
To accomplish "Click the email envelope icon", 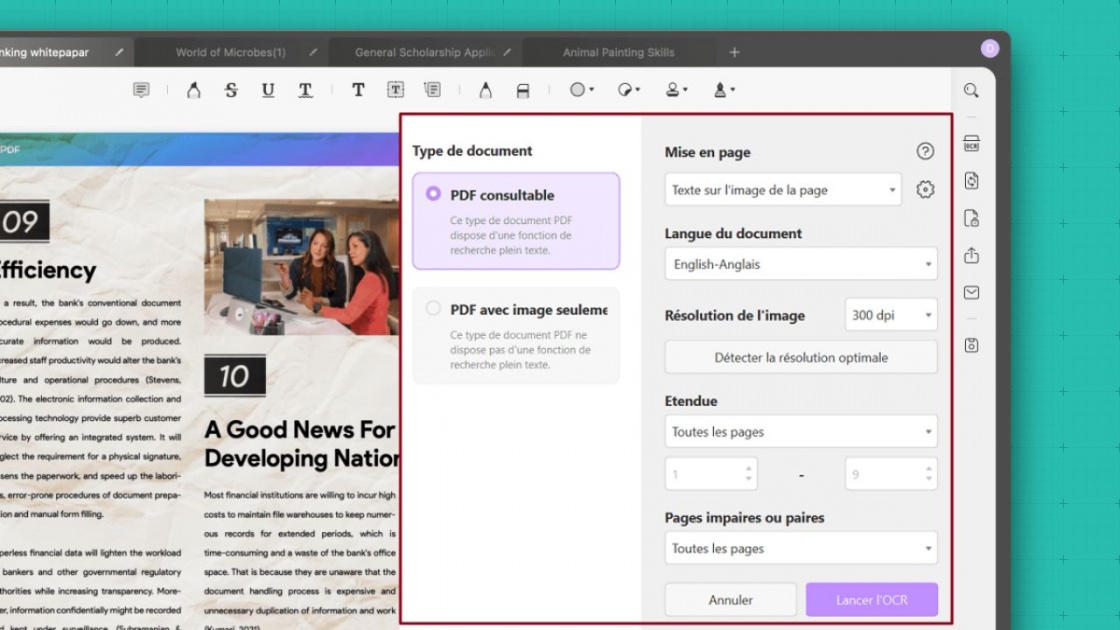I will click(x=971, y=293).
